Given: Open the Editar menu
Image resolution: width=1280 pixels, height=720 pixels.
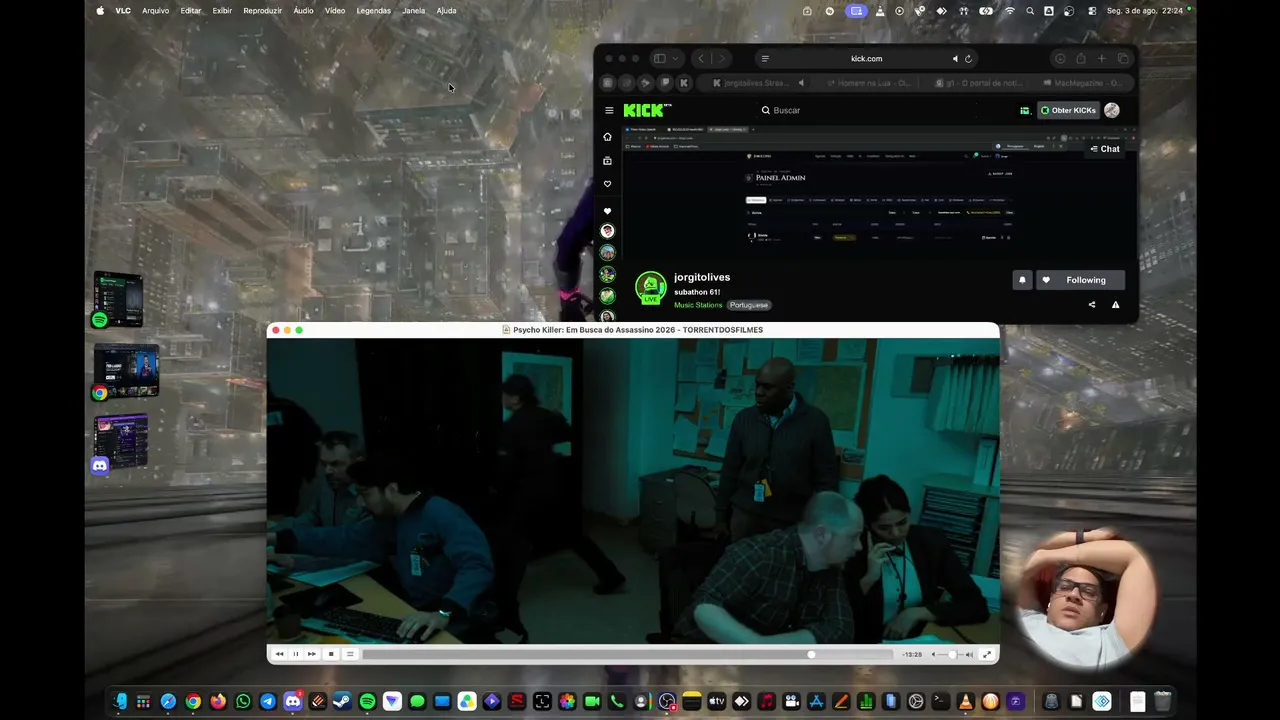Looking at the screenshot, I should point(191,11).
